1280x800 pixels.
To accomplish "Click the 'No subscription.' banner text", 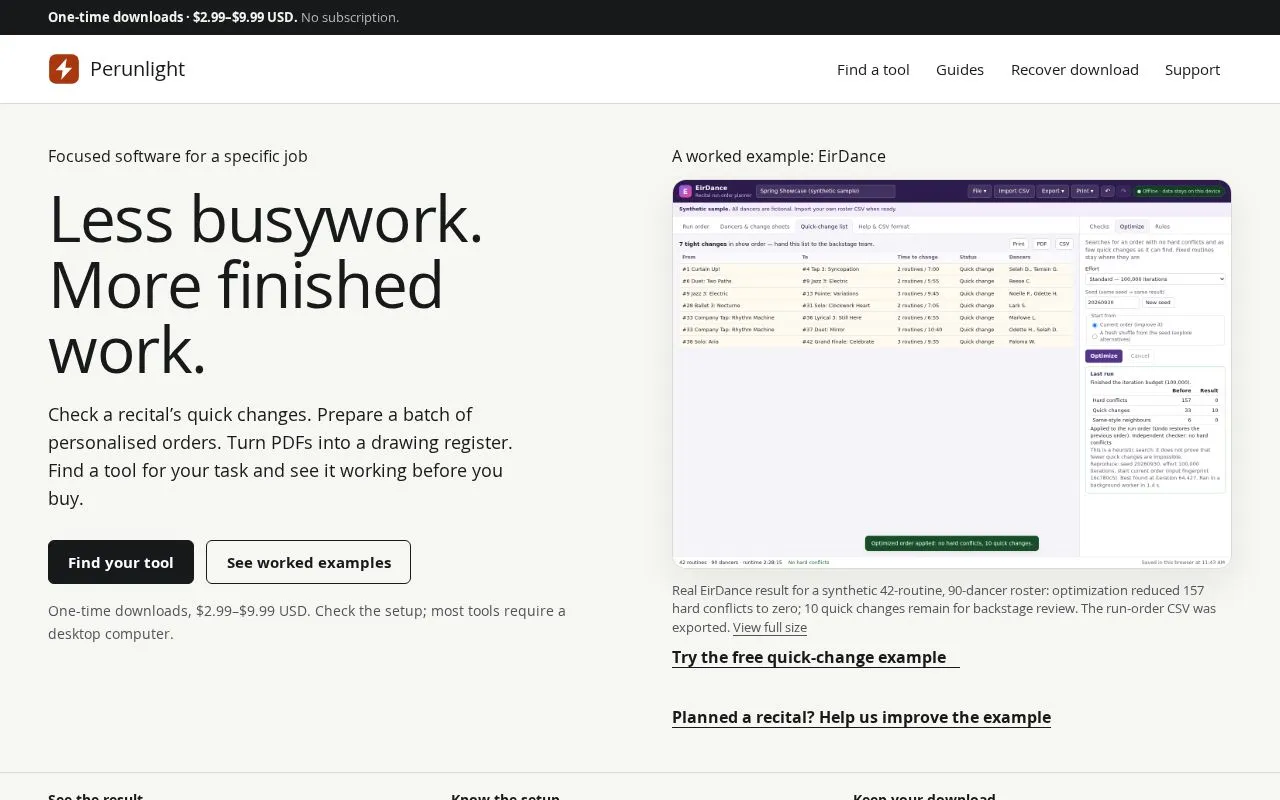I will click(x=350, y=17).
